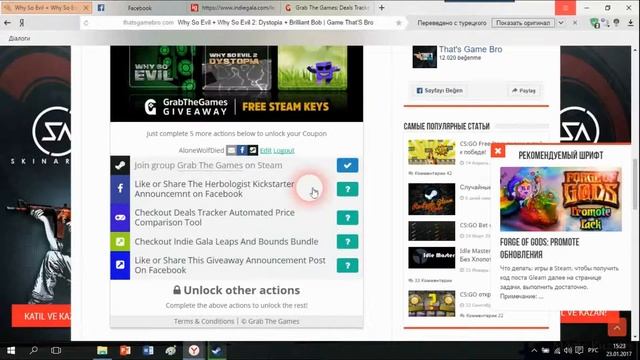This screenshot has width=640, height=360.
Task: Open the Steam logo article thumbnail
Action: (431, 199)
